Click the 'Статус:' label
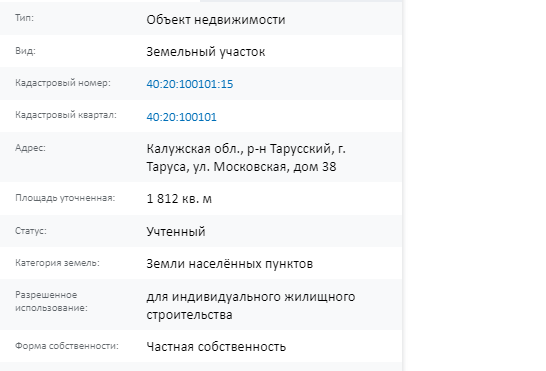 click(31, 231)
